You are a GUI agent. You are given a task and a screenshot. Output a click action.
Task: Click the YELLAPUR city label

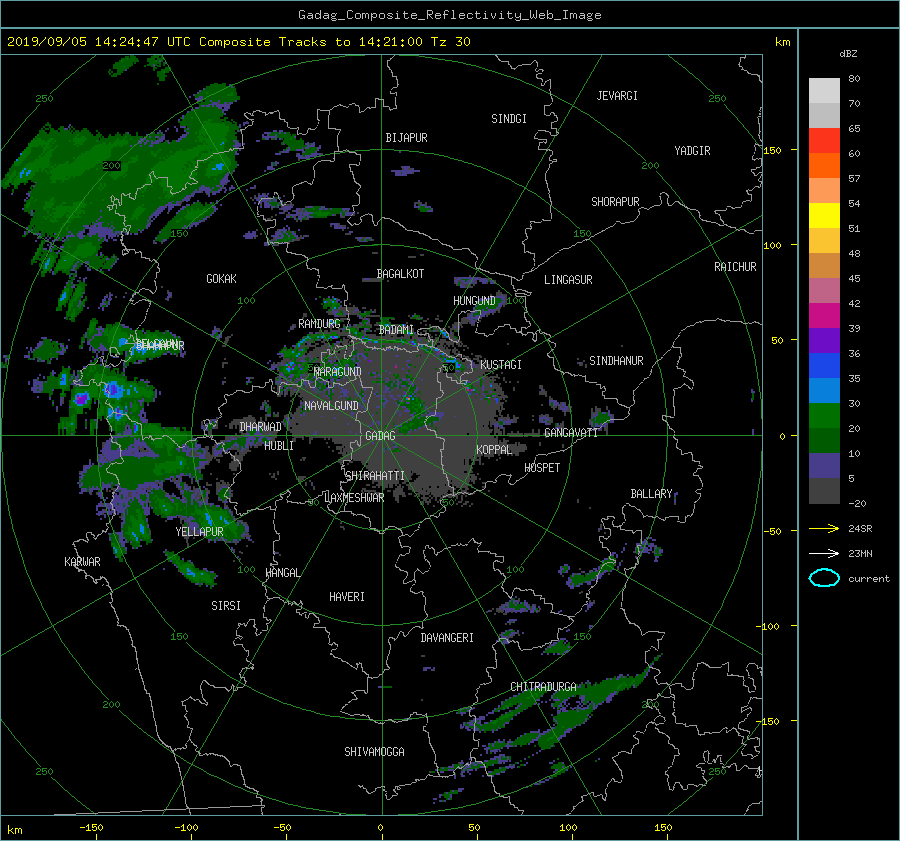tap(199, 532)
